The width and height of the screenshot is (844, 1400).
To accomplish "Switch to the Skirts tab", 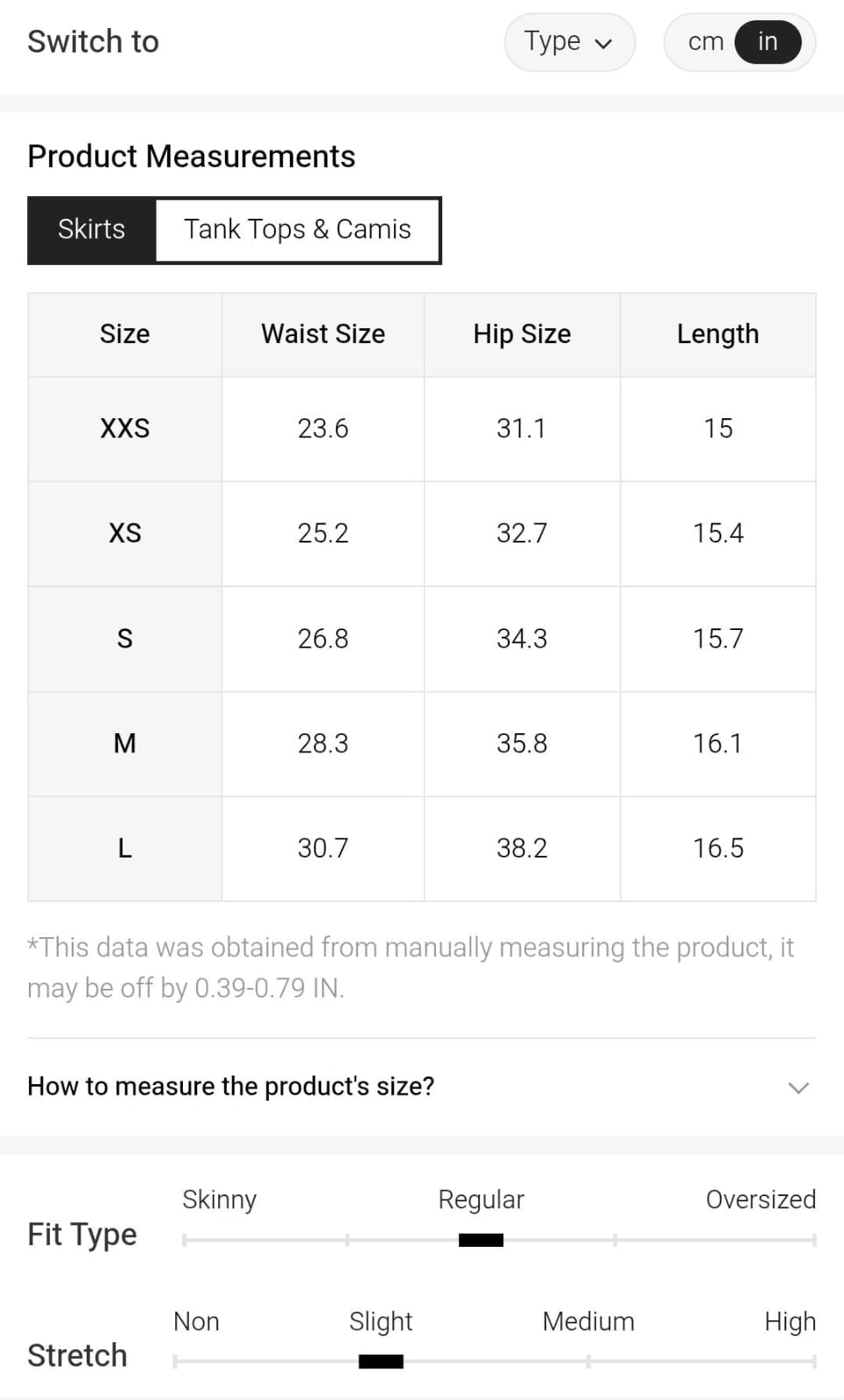I will click(92, 229).
